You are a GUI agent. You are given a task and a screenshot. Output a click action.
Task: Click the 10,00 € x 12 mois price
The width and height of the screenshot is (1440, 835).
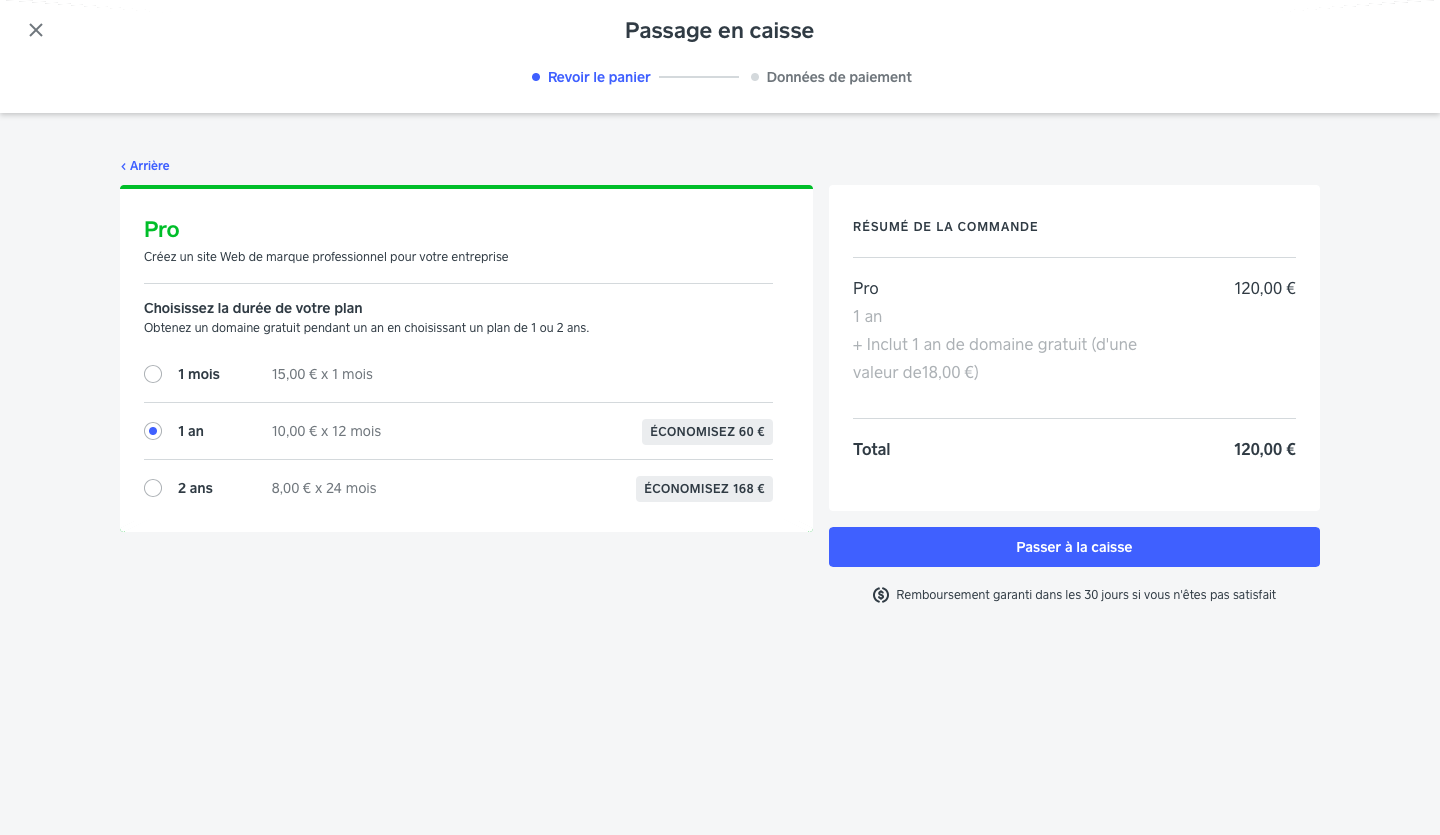click(x=326, y=431)
